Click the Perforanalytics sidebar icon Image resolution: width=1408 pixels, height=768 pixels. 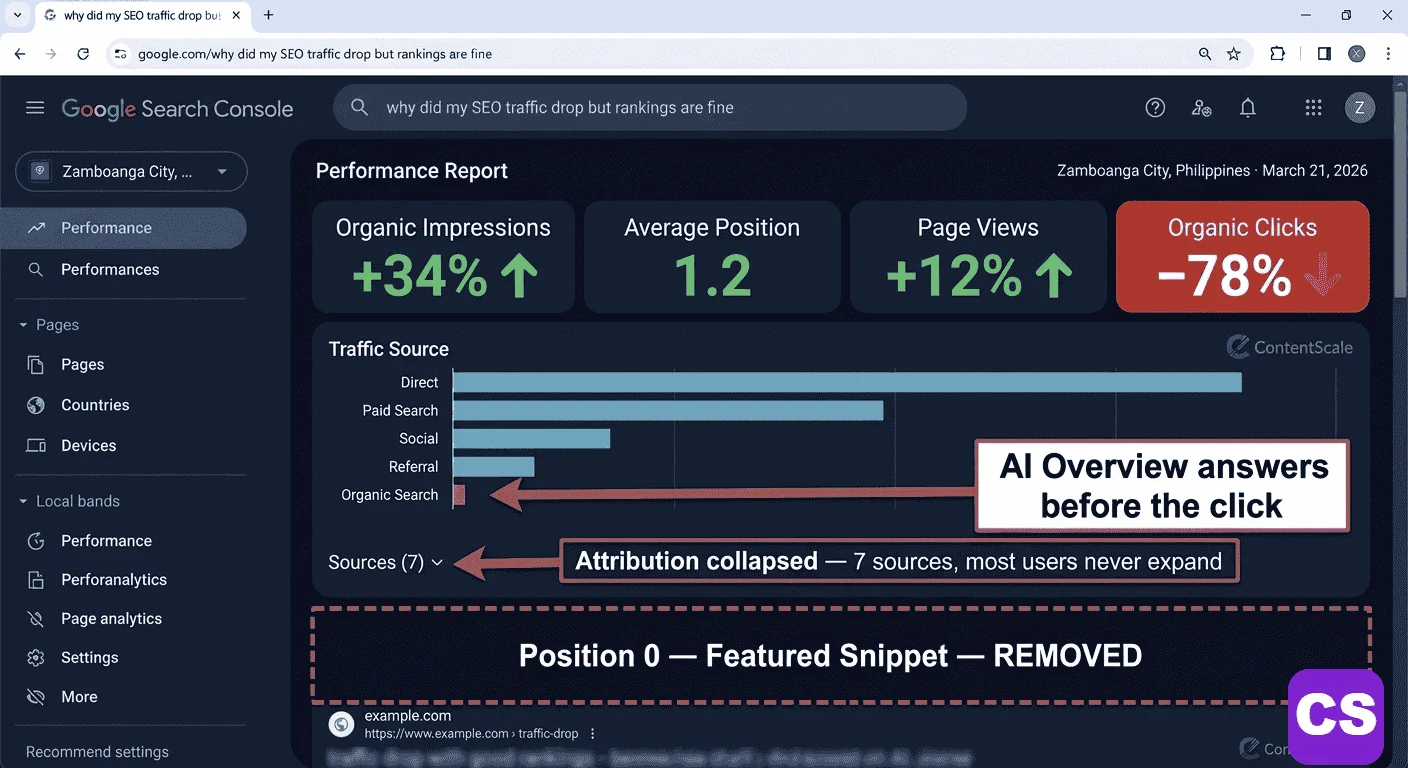click(x=33, y=579)
